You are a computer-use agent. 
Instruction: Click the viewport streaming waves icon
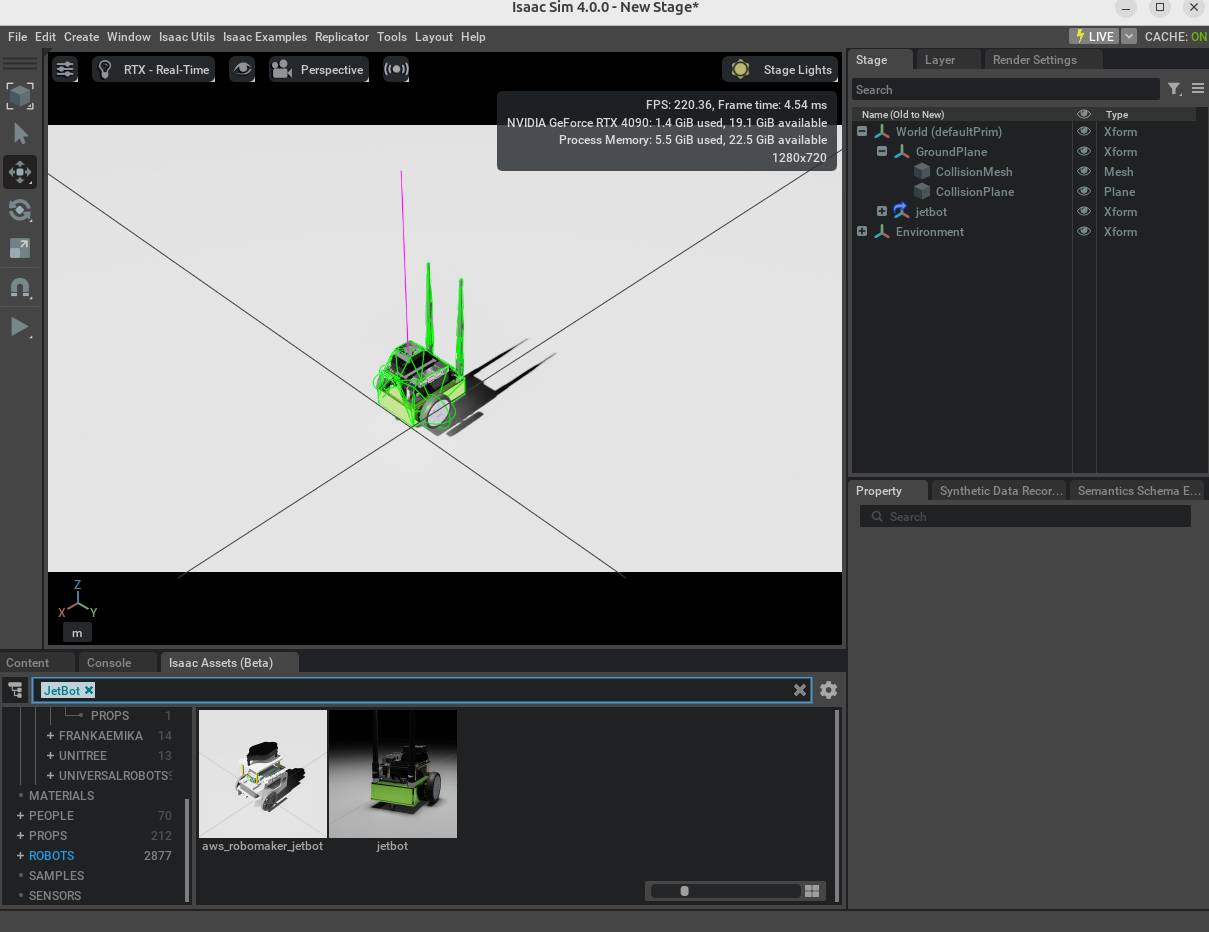[397, 69]
